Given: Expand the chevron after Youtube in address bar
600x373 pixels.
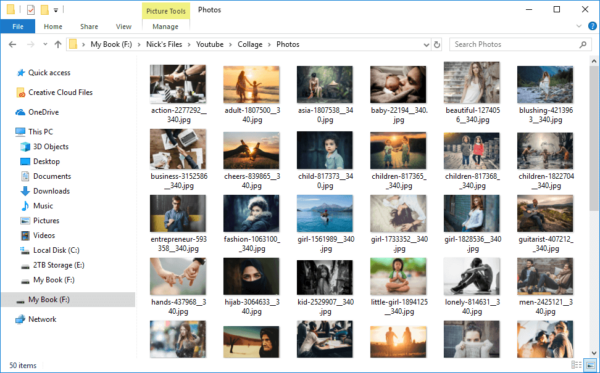Looking at the screenshot, I should pos(230,45).
